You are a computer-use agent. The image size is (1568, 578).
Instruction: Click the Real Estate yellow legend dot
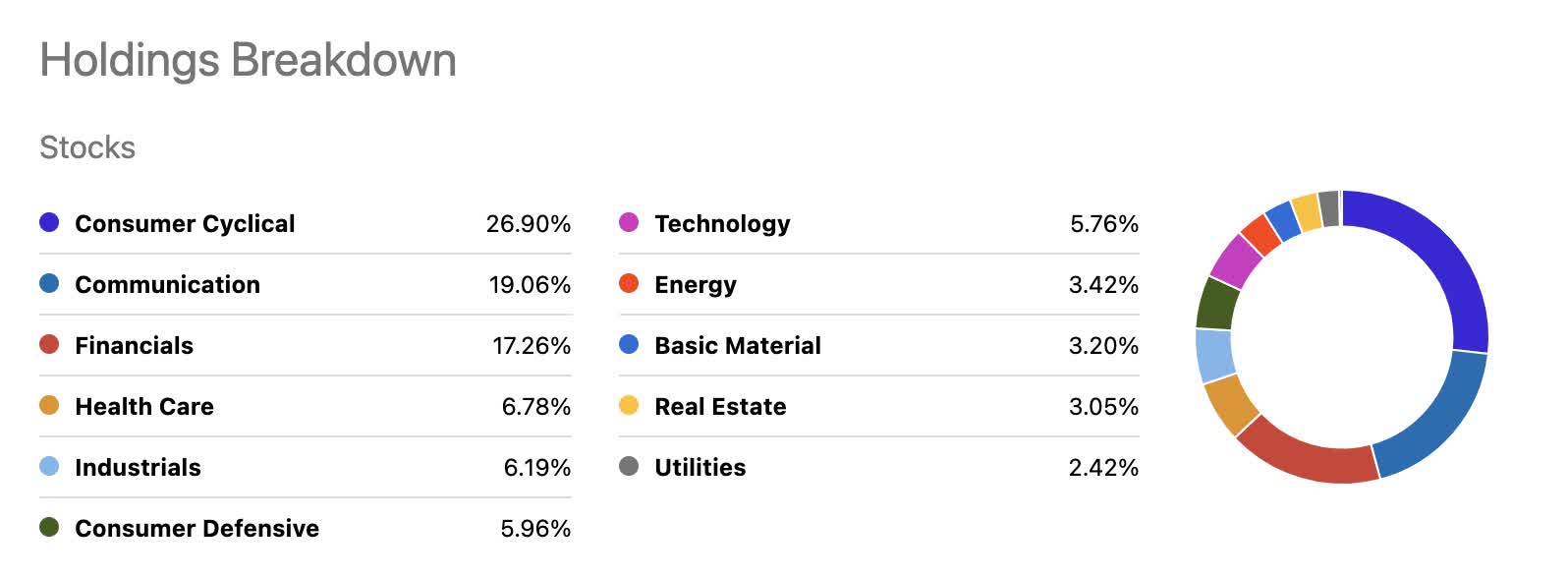pos(629,406)
